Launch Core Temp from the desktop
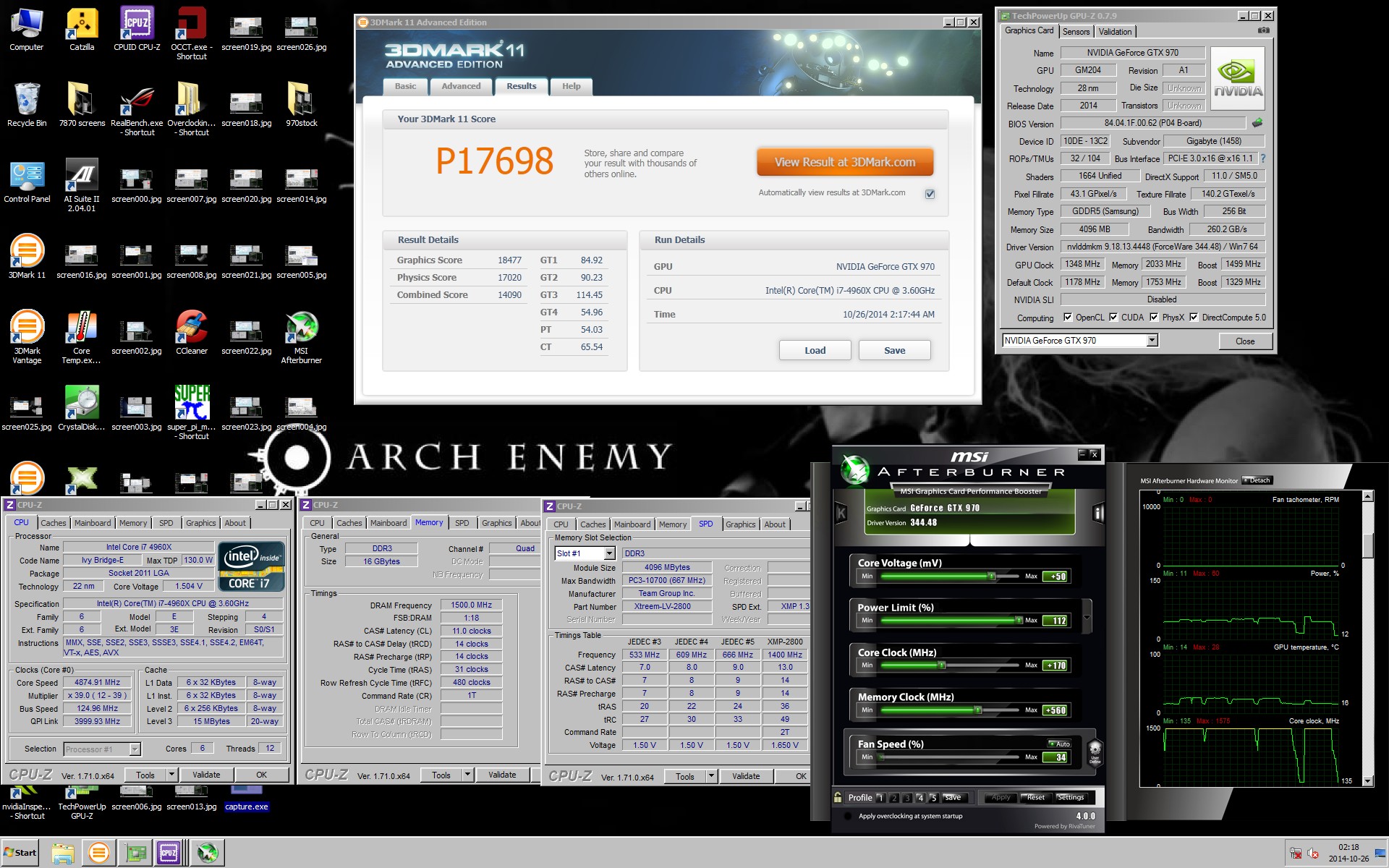The width and height of the screenshot is (1389, 868). (x=82, y=337)
